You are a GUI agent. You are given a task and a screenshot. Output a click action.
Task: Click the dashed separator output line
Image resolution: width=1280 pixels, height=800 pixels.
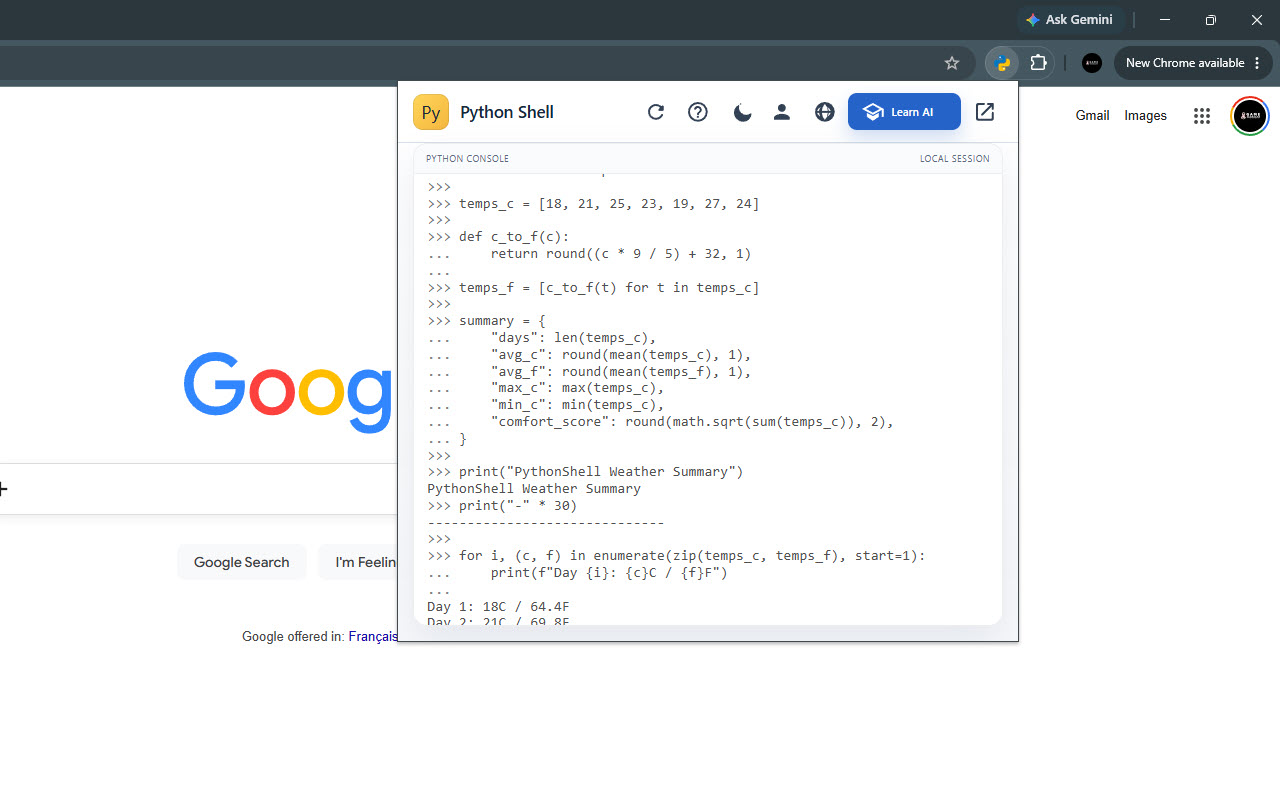545,523
